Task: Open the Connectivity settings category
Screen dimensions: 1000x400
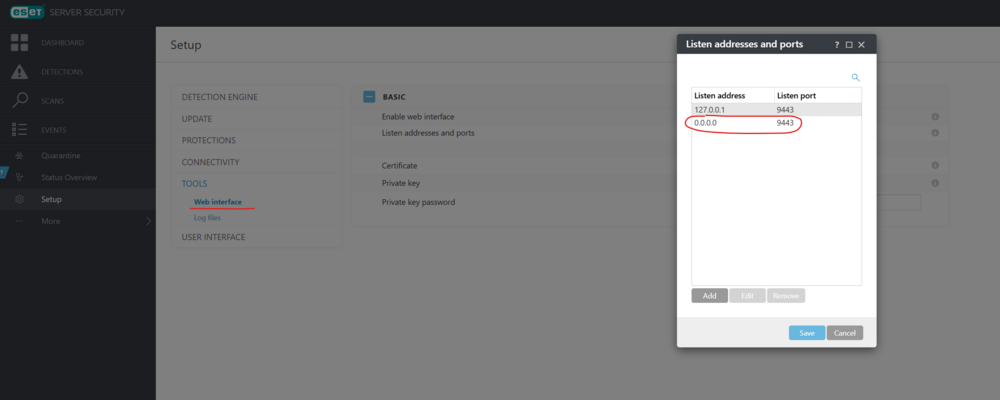Action: point(210,162)
